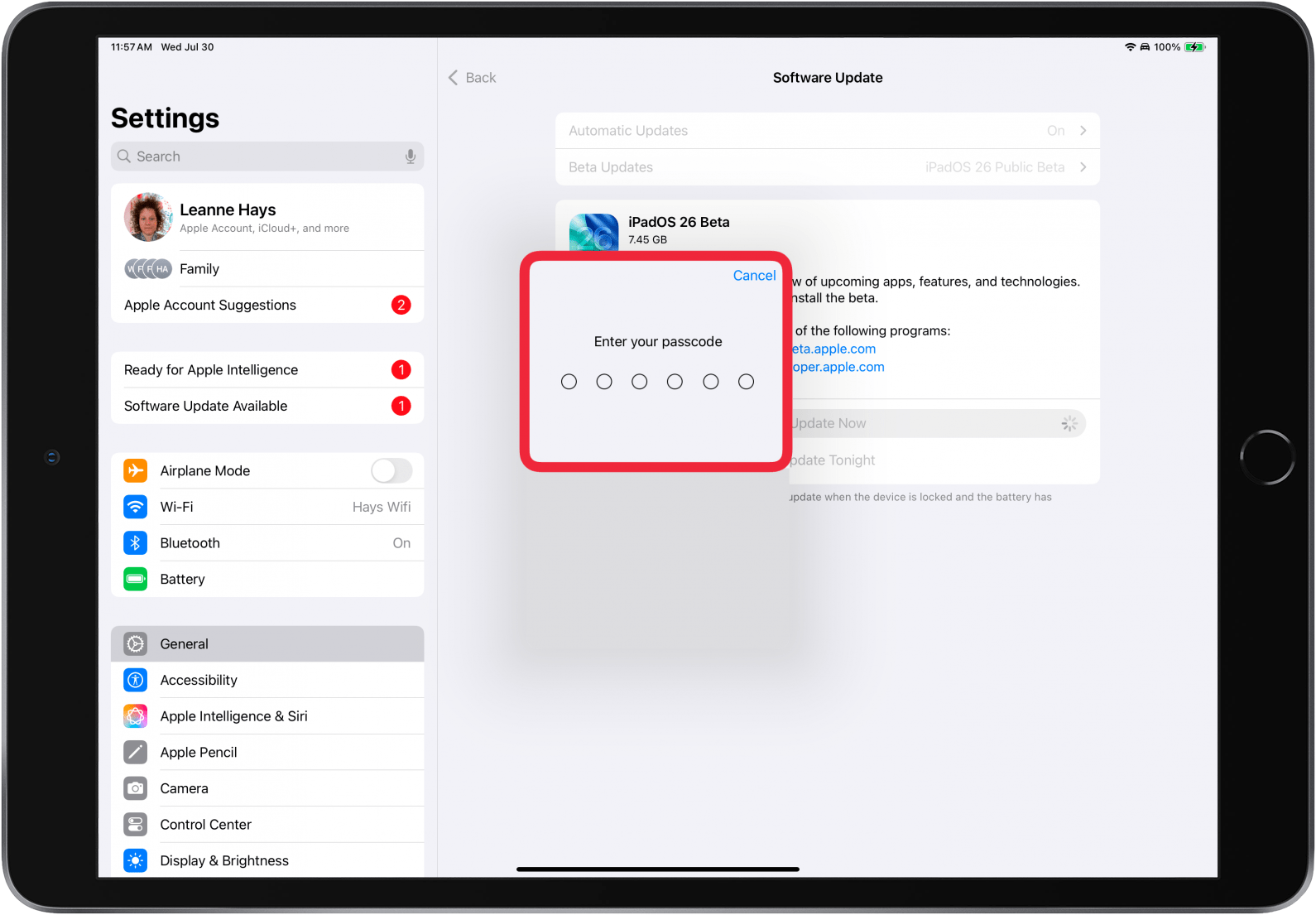Image resolution: width=1316 pixels, height=915 pixels.
Task: Toggle Airplane Mode switch
Action: point(391,471)
